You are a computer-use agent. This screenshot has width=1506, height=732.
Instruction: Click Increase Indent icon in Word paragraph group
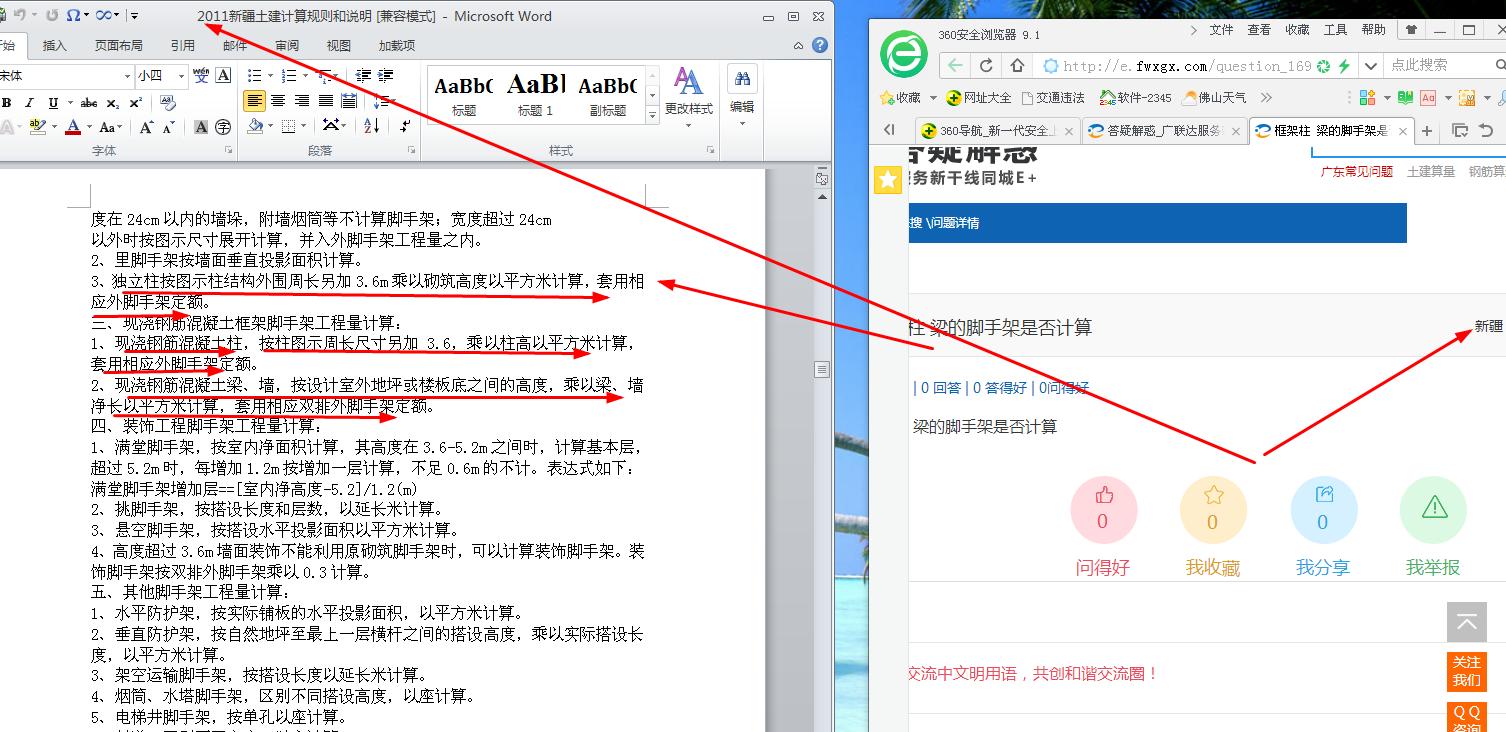pyautogui.click(x=387, y=76)
